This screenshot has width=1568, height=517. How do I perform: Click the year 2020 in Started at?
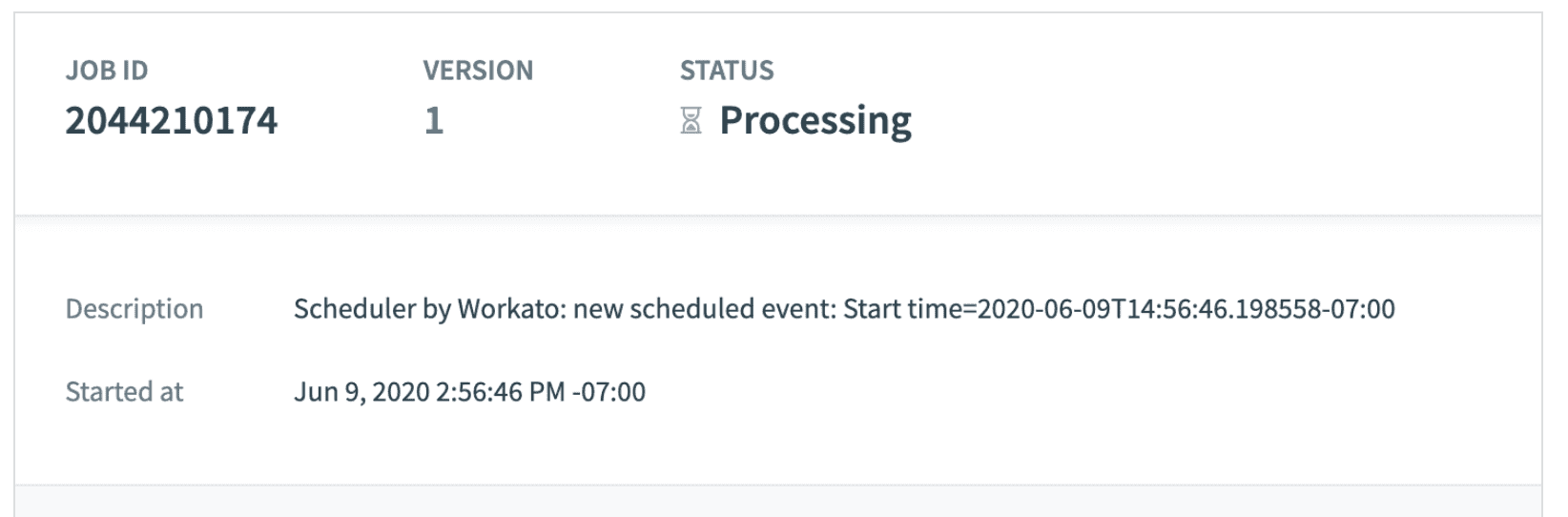click(401, 392)
